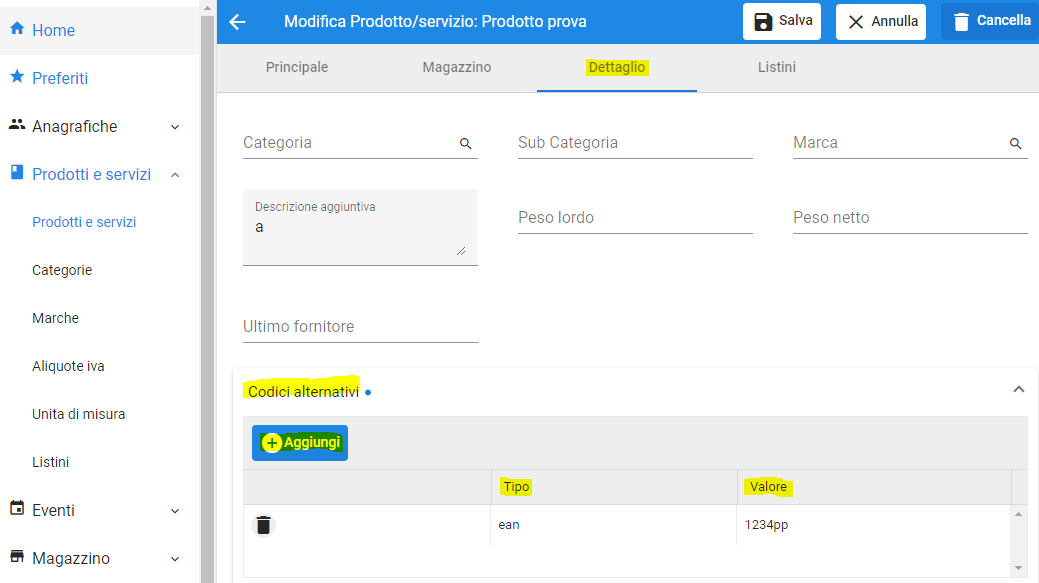The image size is (1039, 583).
Task: Open Aliquote iva in the sidebar
Action: pyautogui.click(x=68, y=366)
